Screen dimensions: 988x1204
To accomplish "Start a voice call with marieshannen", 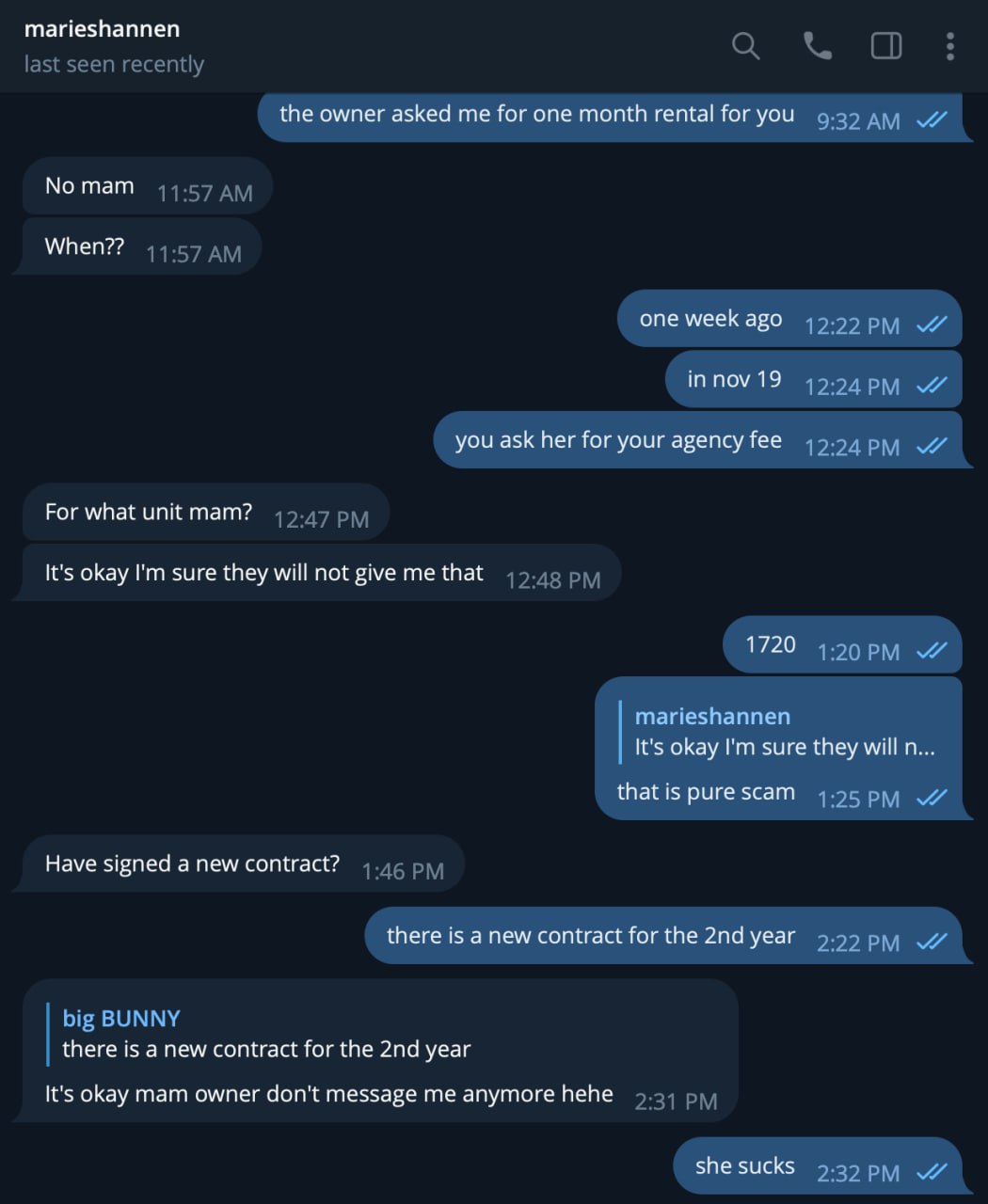I will 817,45.
